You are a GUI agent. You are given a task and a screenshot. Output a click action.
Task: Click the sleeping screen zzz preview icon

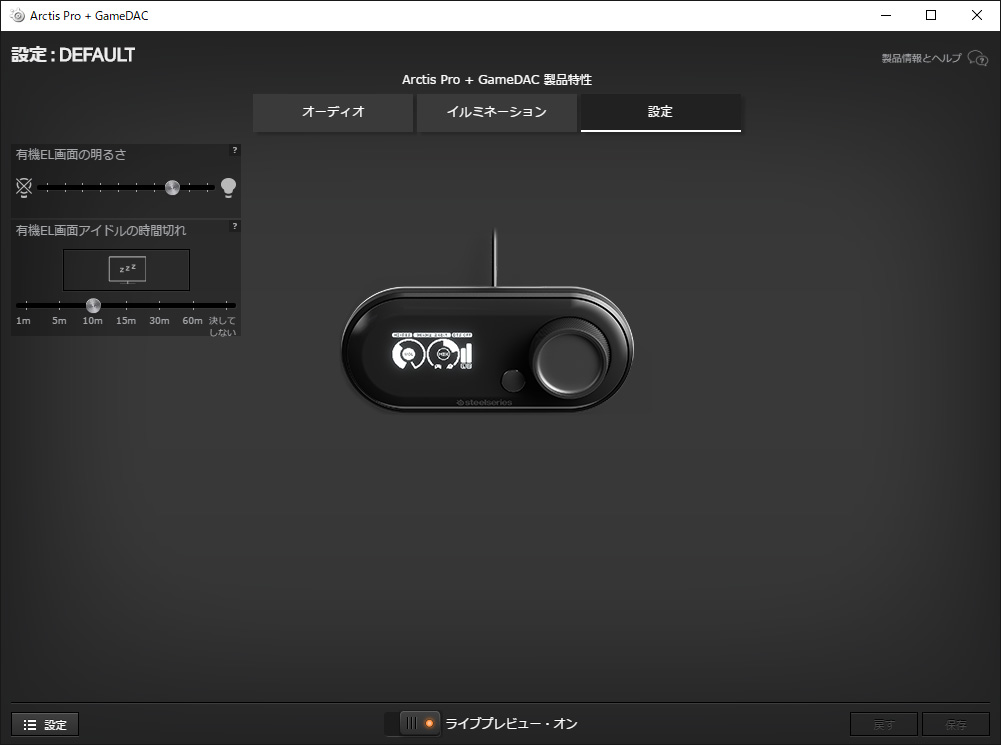[127, 269]
